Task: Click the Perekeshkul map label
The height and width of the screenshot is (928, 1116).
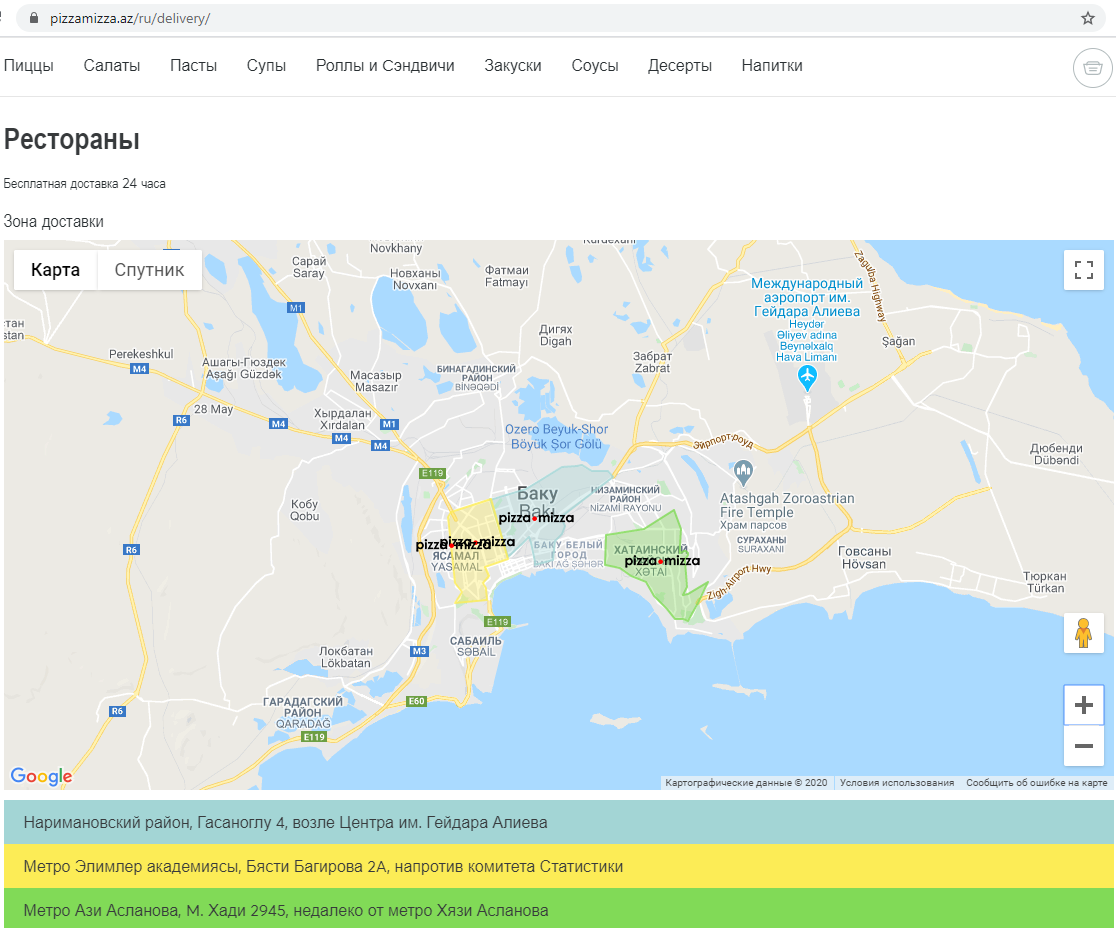Action: click(141, 354)
